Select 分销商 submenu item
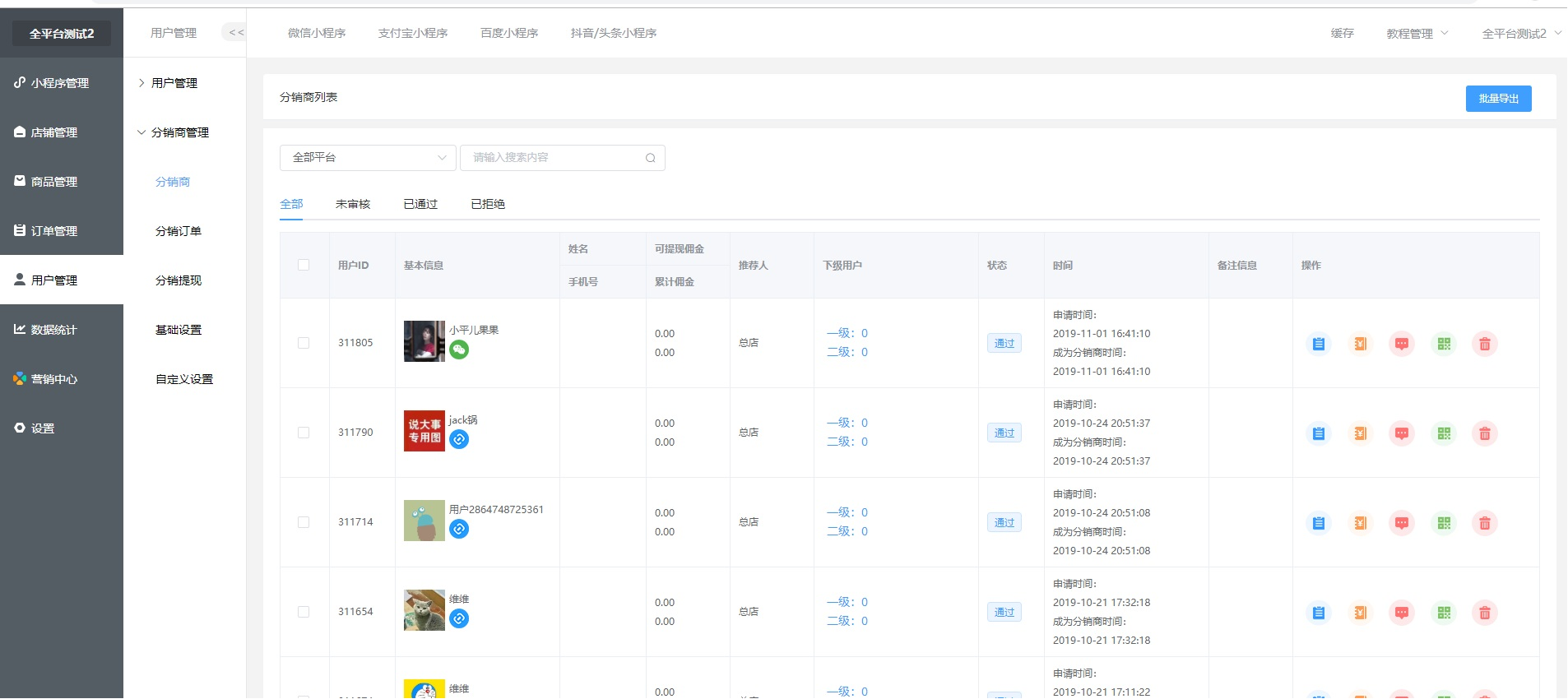 (173, 182)
